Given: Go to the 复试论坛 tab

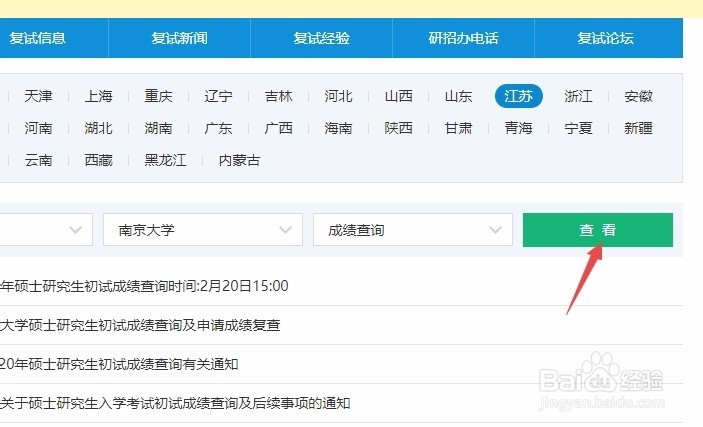Looking at the screenshot, I should point(605,38).
